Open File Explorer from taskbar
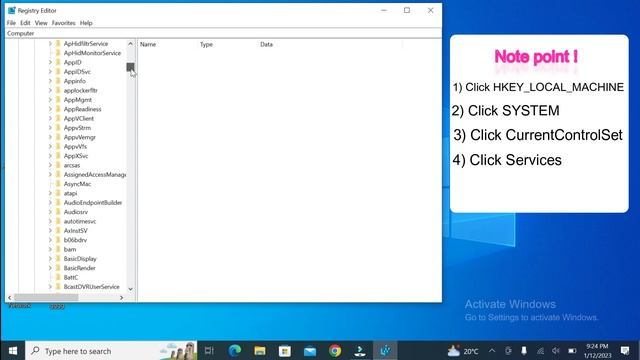This screenshot has width=640, height=360. coord(260,351)
